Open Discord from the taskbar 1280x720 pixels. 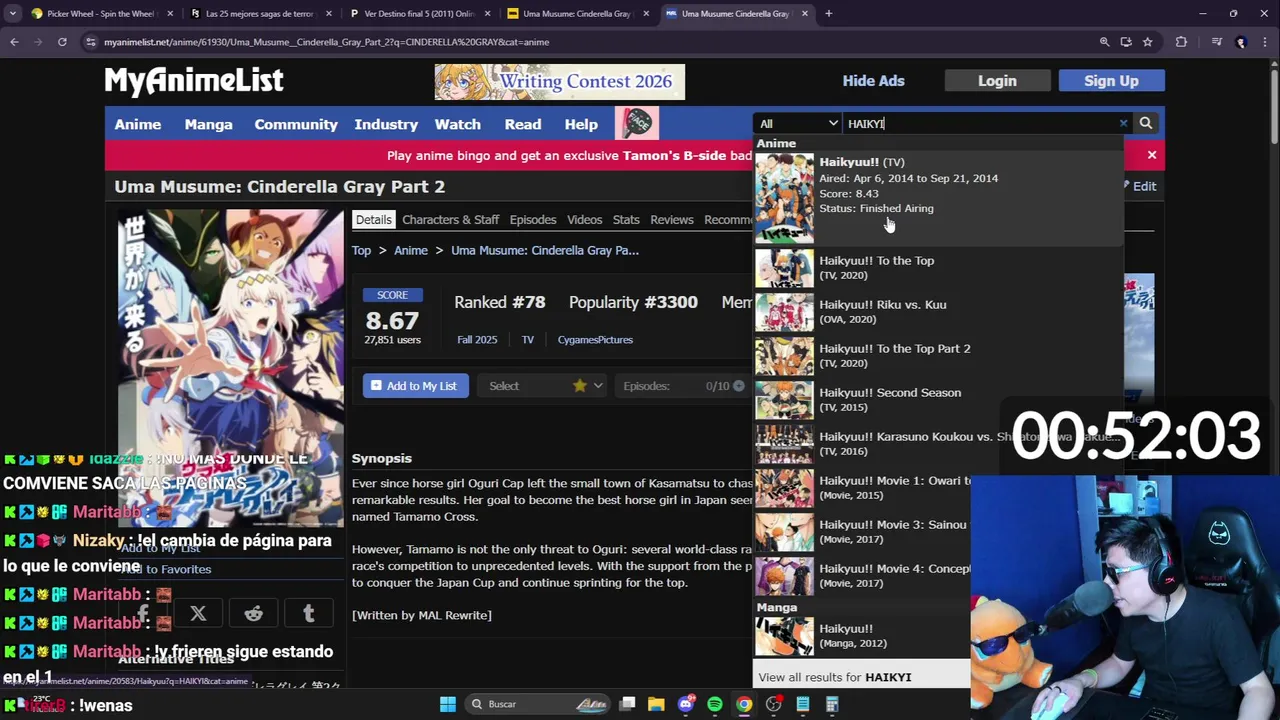pos(685,704)
